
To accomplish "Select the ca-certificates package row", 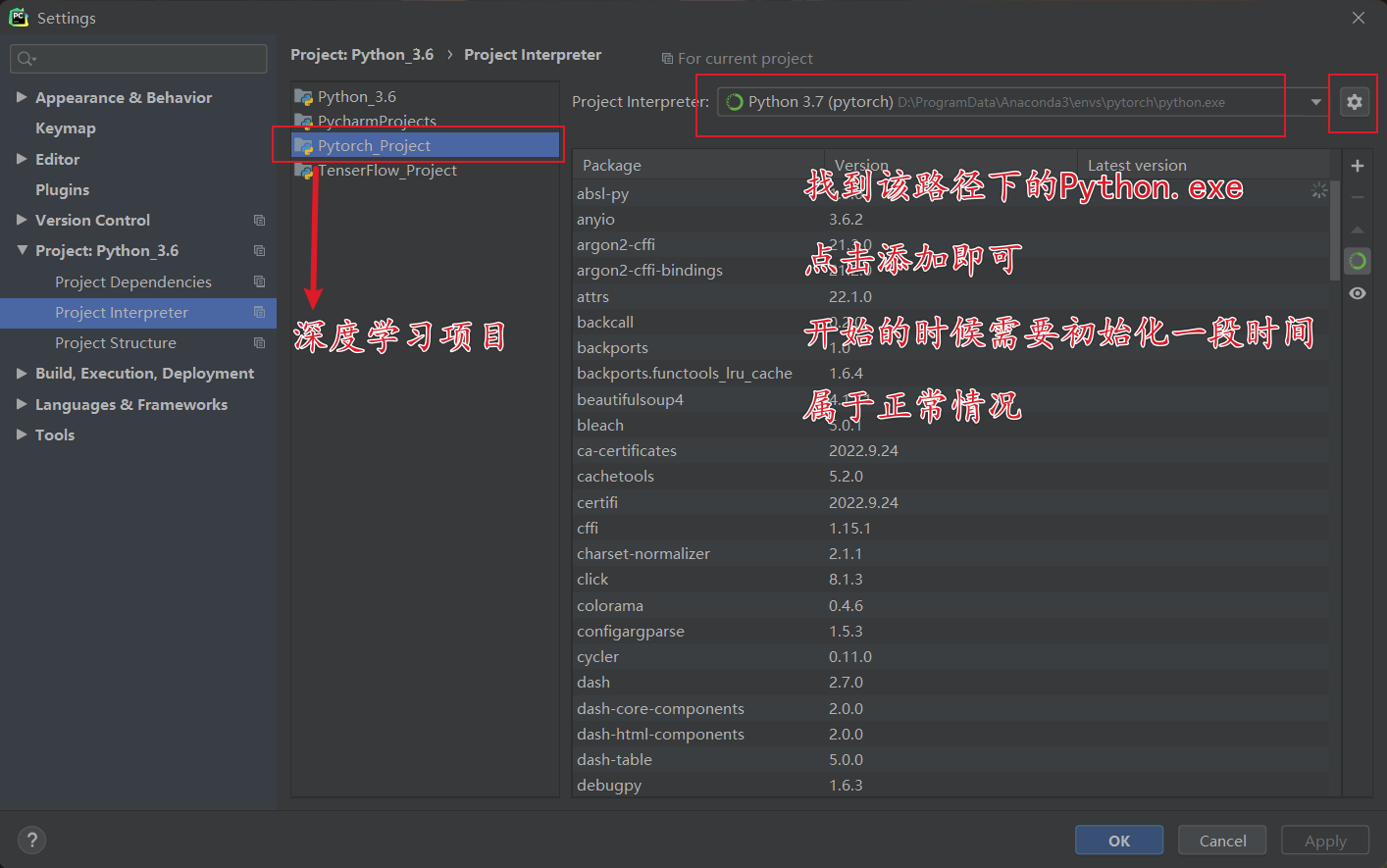I will (x=950, y=450).
